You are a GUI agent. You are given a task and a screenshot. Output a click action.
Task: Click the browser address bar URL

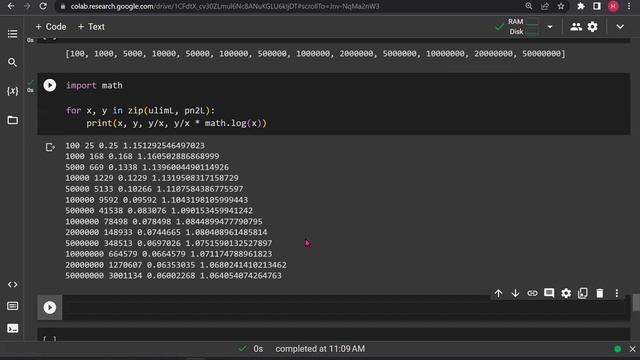point(224,6)
